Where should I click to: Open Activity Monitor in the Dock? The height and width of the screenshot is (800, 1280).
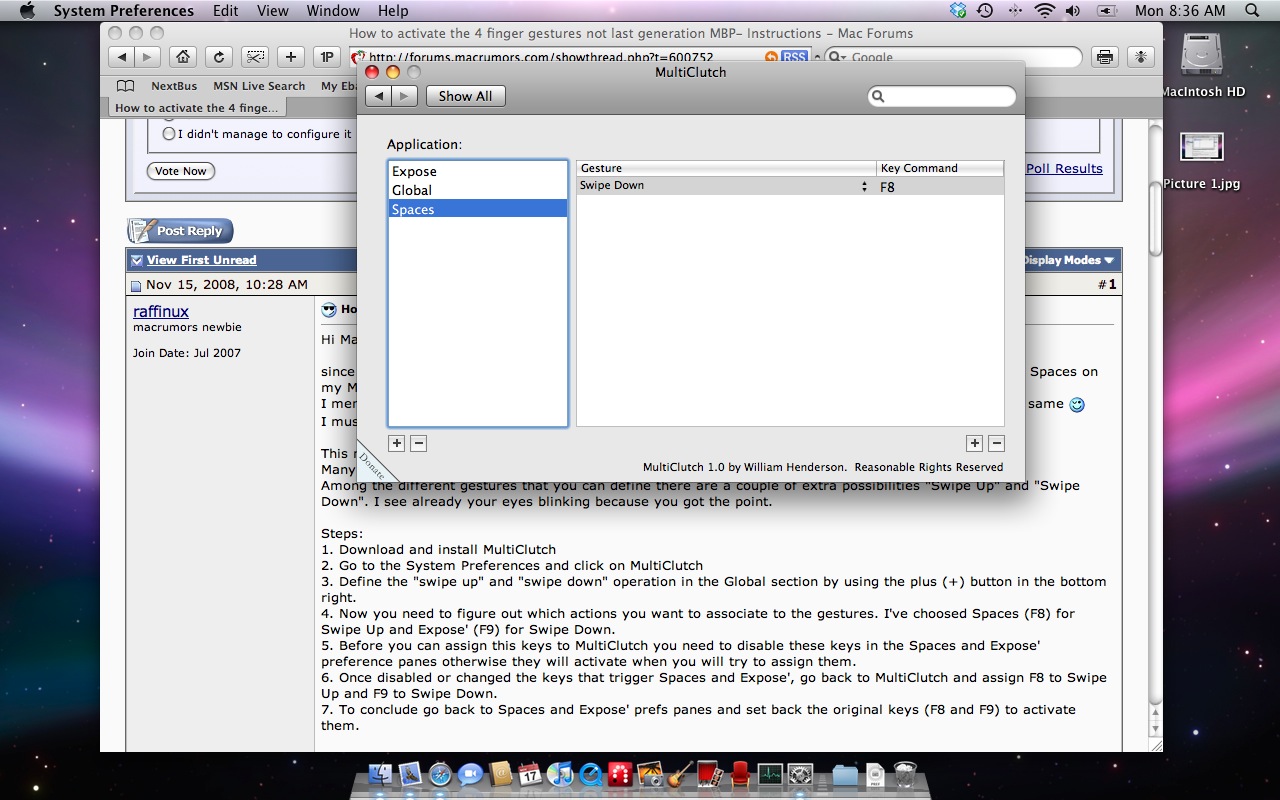(x=770, y=774)
